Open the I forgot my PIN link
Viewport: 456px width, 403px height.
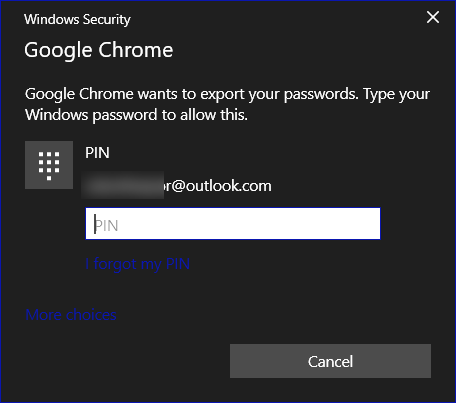(x=137, y=264)
